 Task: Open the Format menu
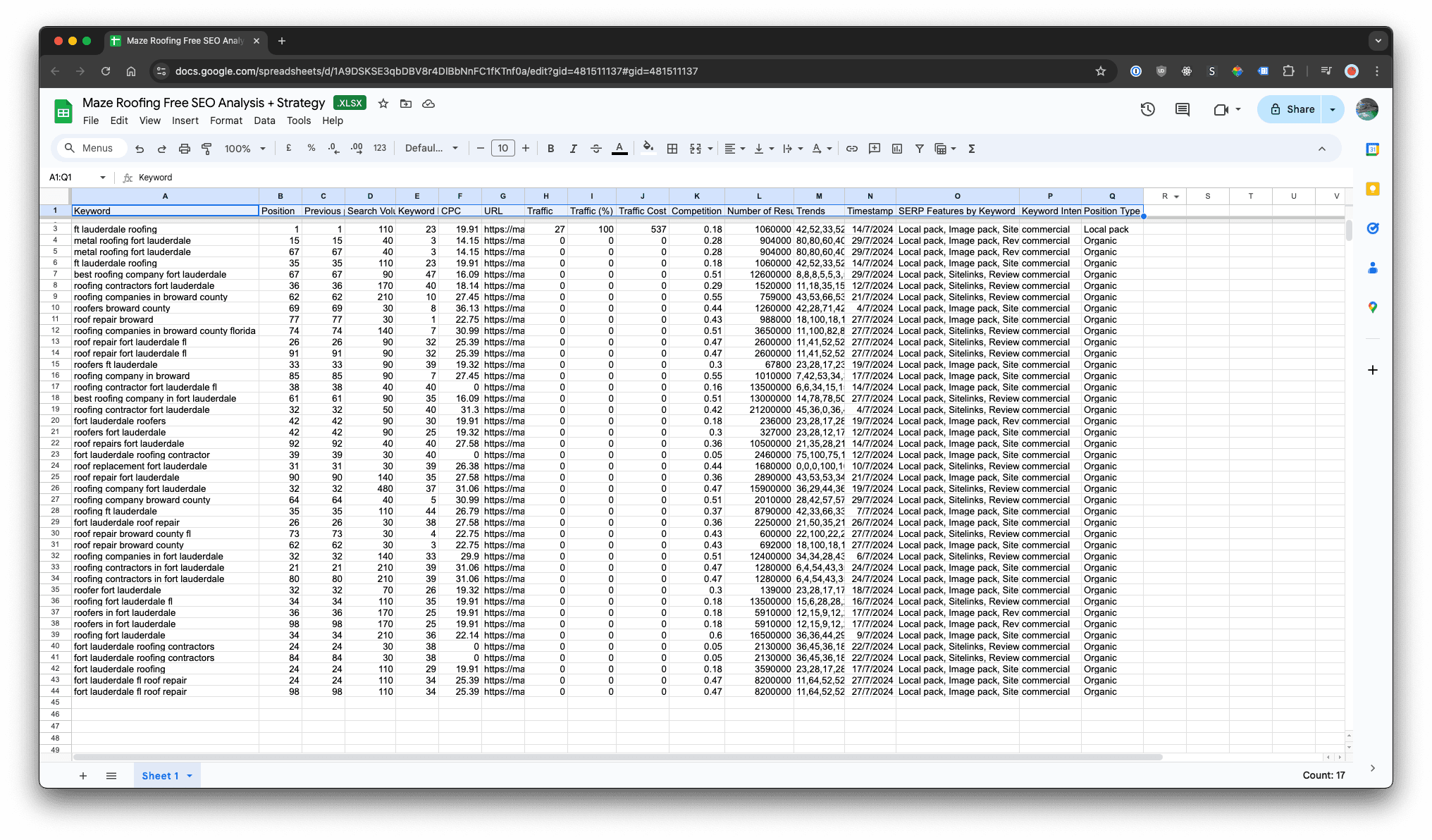coord(226,121)
